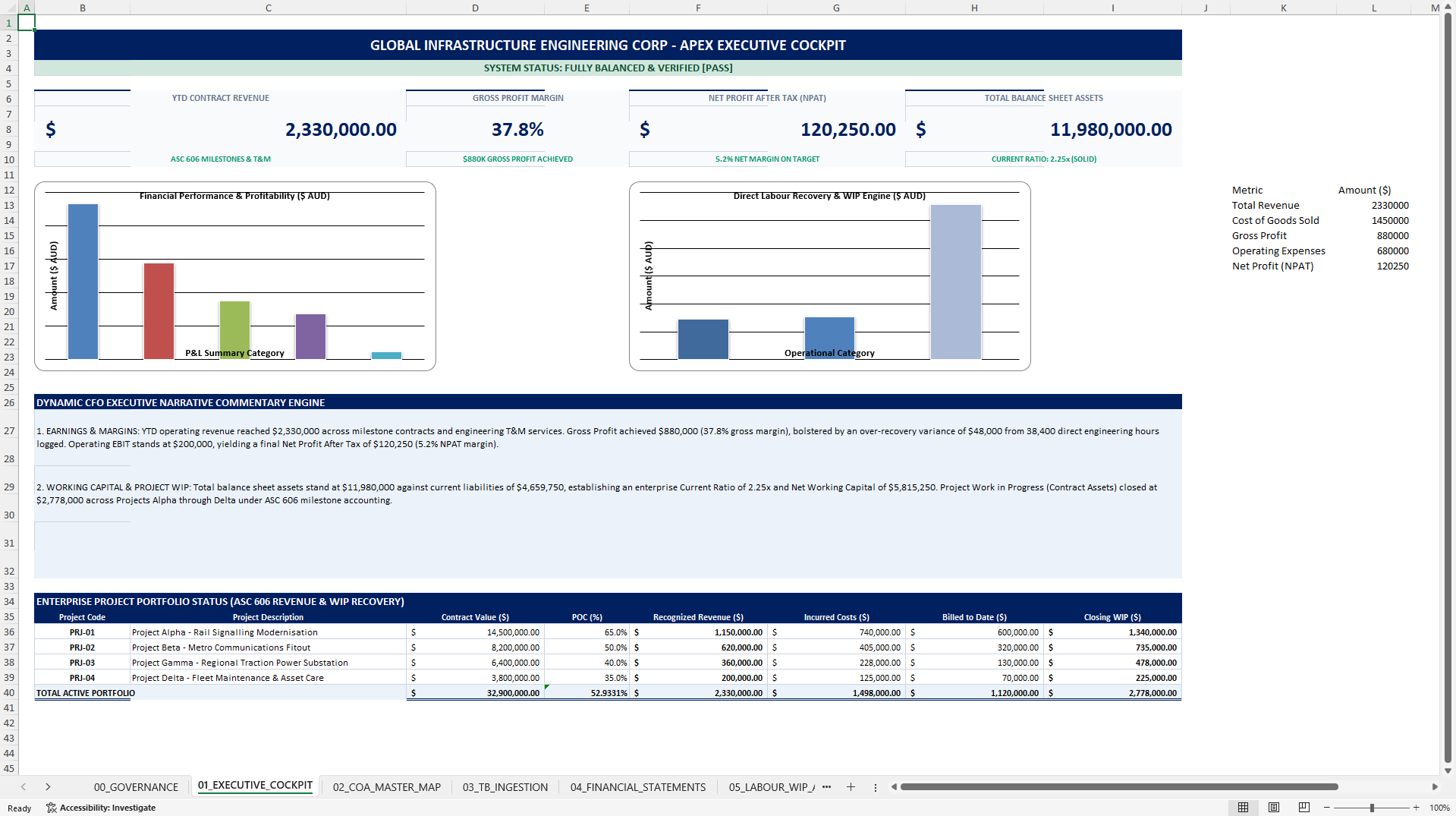
Task: Click the green bar in Financial chart
Action: click(234, 330)
